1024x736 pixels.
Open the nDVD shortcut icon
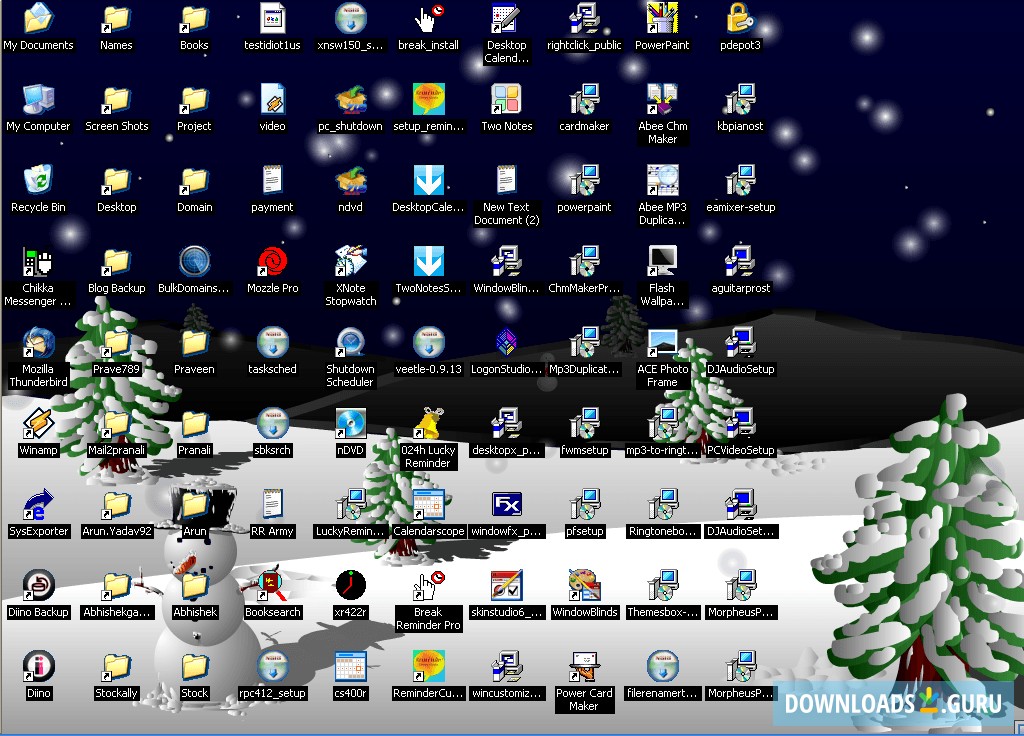click(351, 423)
